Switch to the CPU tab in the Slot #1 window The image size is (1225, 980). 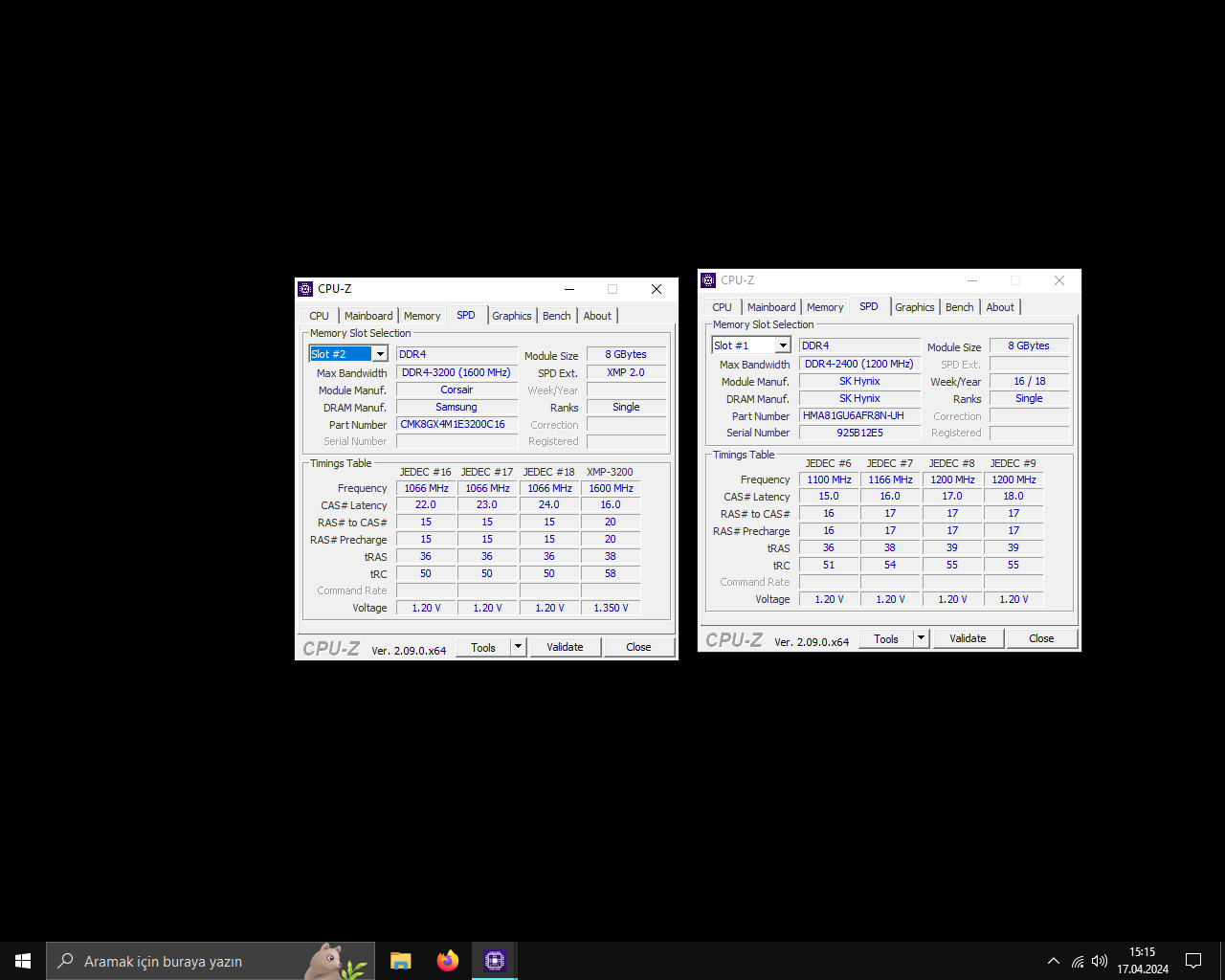tap(723, 307)
